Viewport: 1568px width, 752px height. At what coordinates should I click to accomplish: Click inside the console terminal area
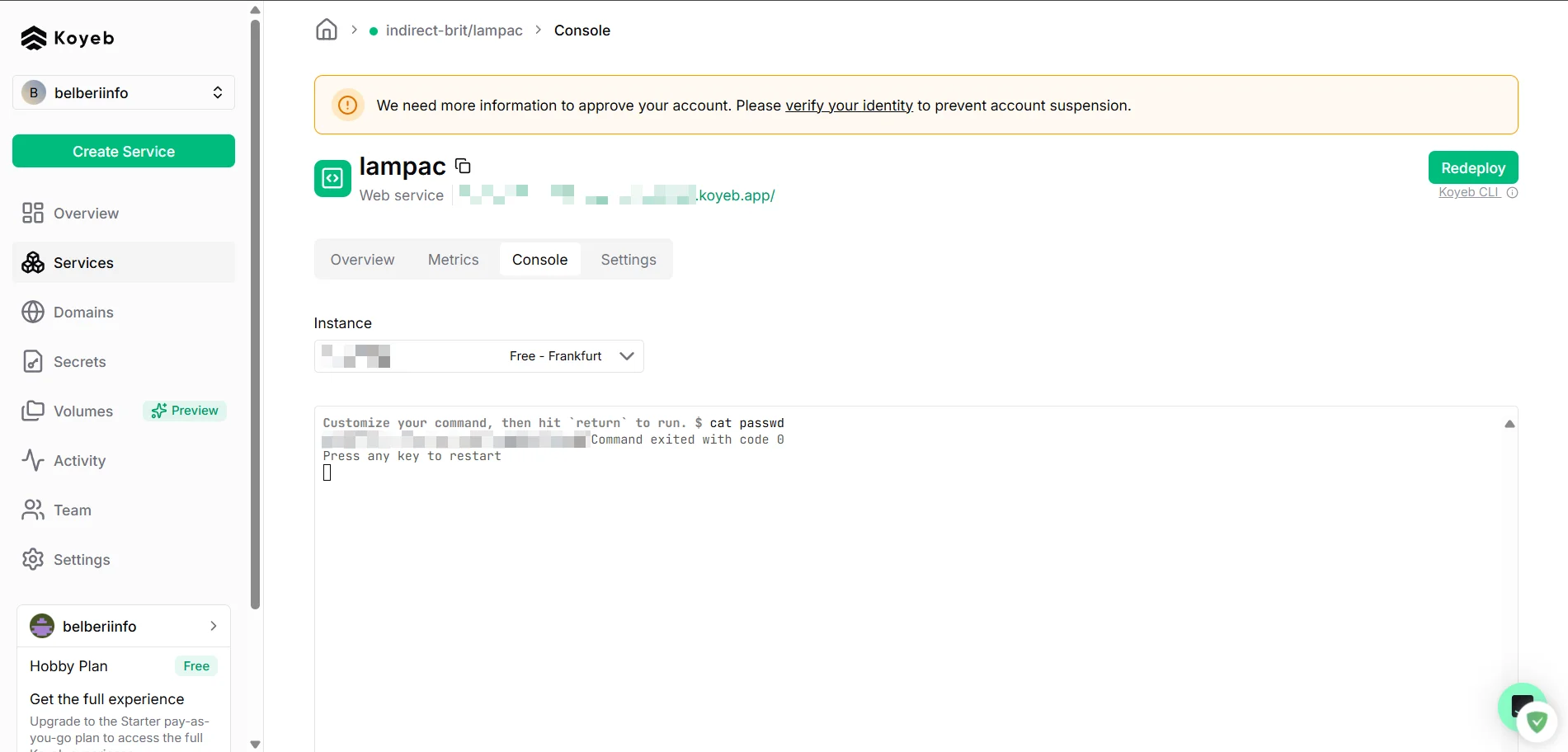click(907, 577)
